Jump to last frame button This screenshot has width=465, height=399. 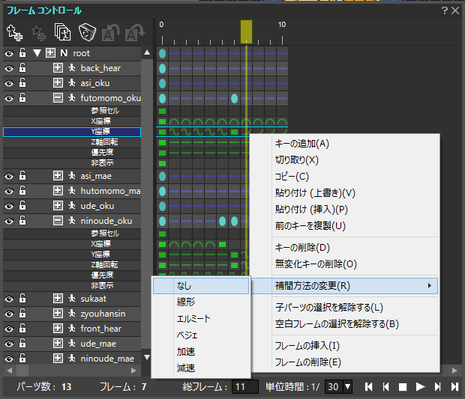point(454,387)
